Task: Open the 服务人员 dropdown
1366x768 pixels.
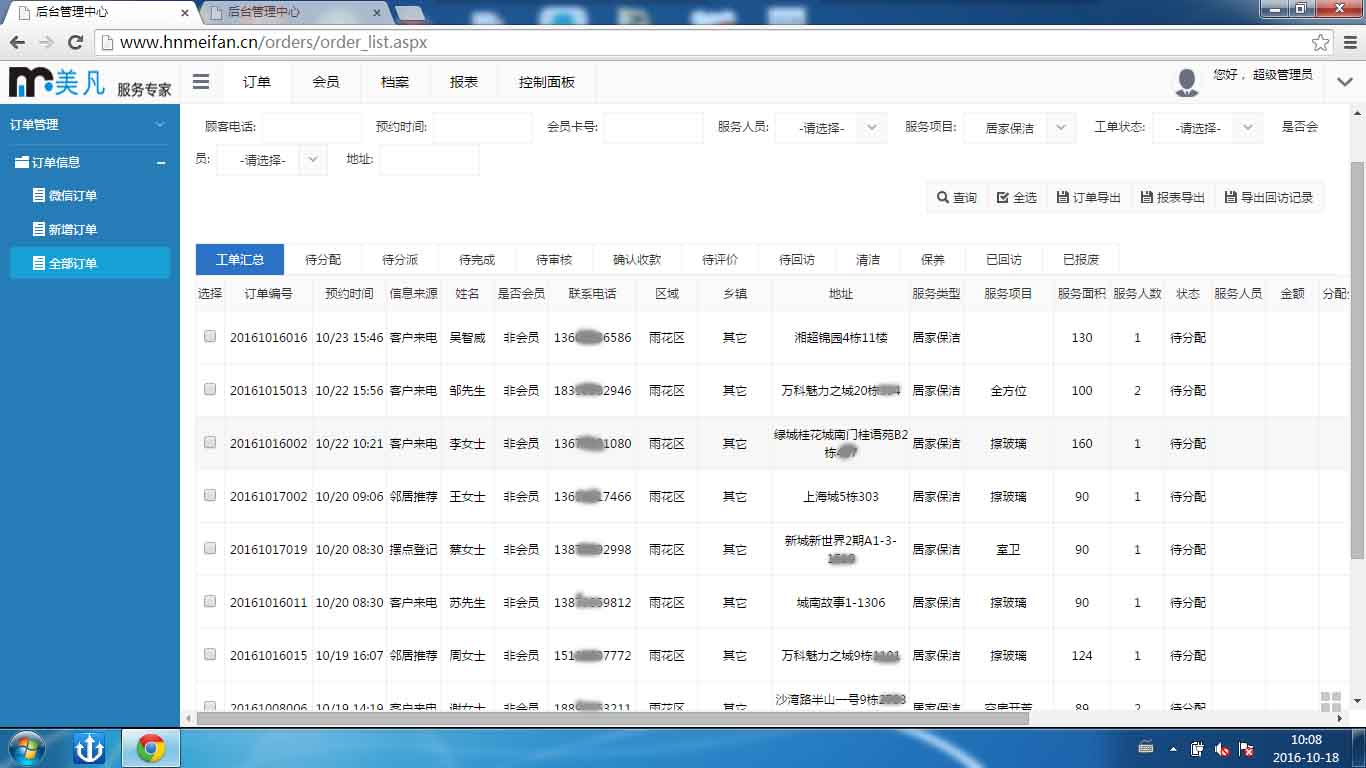Action: pyautogui.click(x=830, y=127)
